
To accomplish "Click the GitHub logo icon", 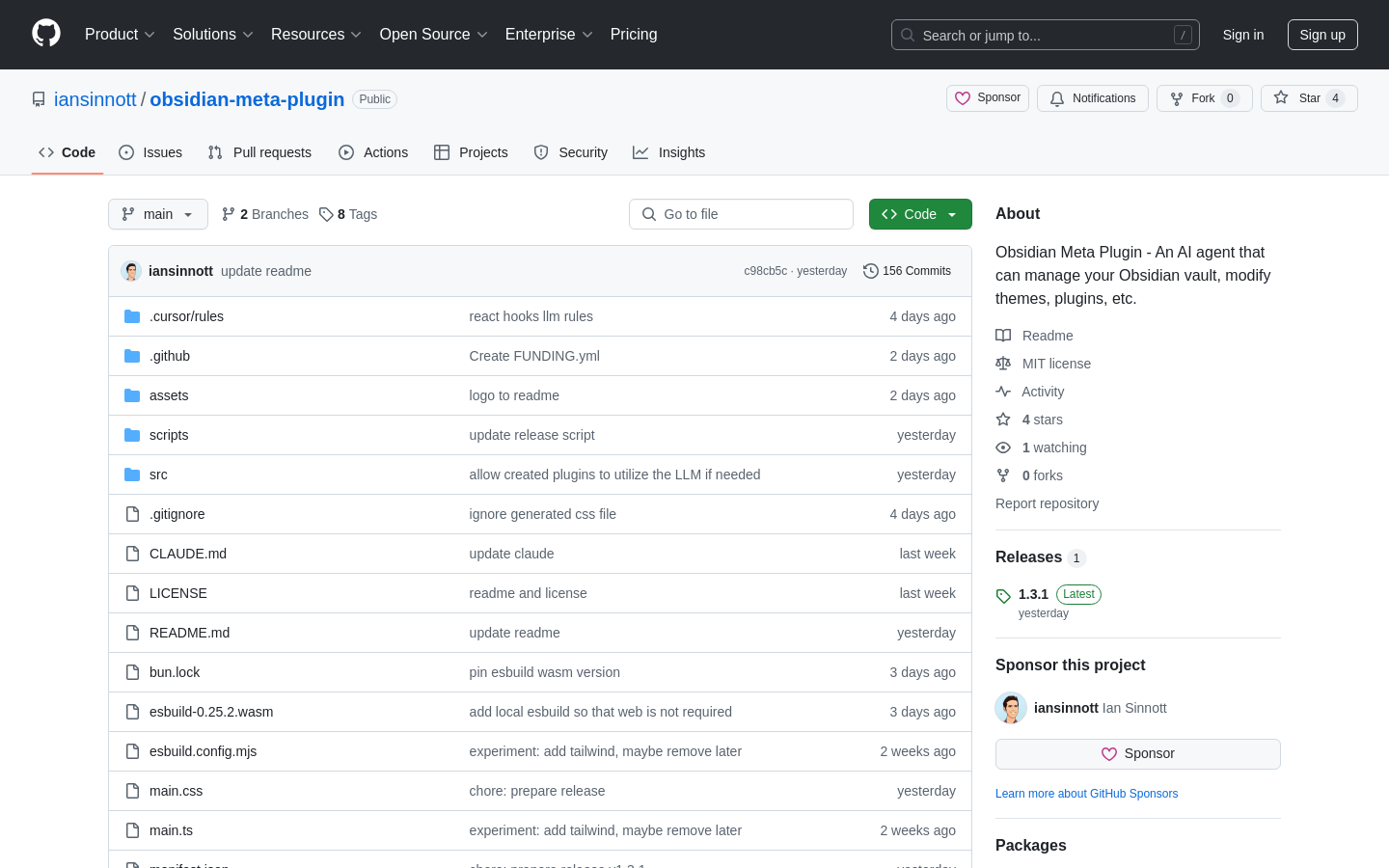I will pyautogui.click(x=46, y=34).
